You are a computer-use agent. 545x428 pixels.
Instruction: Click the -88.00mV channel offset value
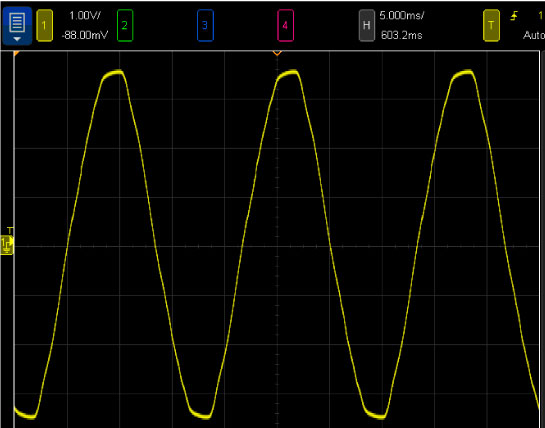pos(85,35)
